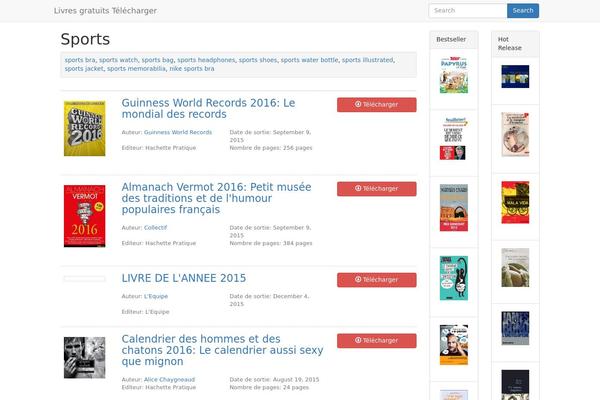
Task: Open the LIVRE DE L'ANNEE 2015 title
Action: [184, 278]
